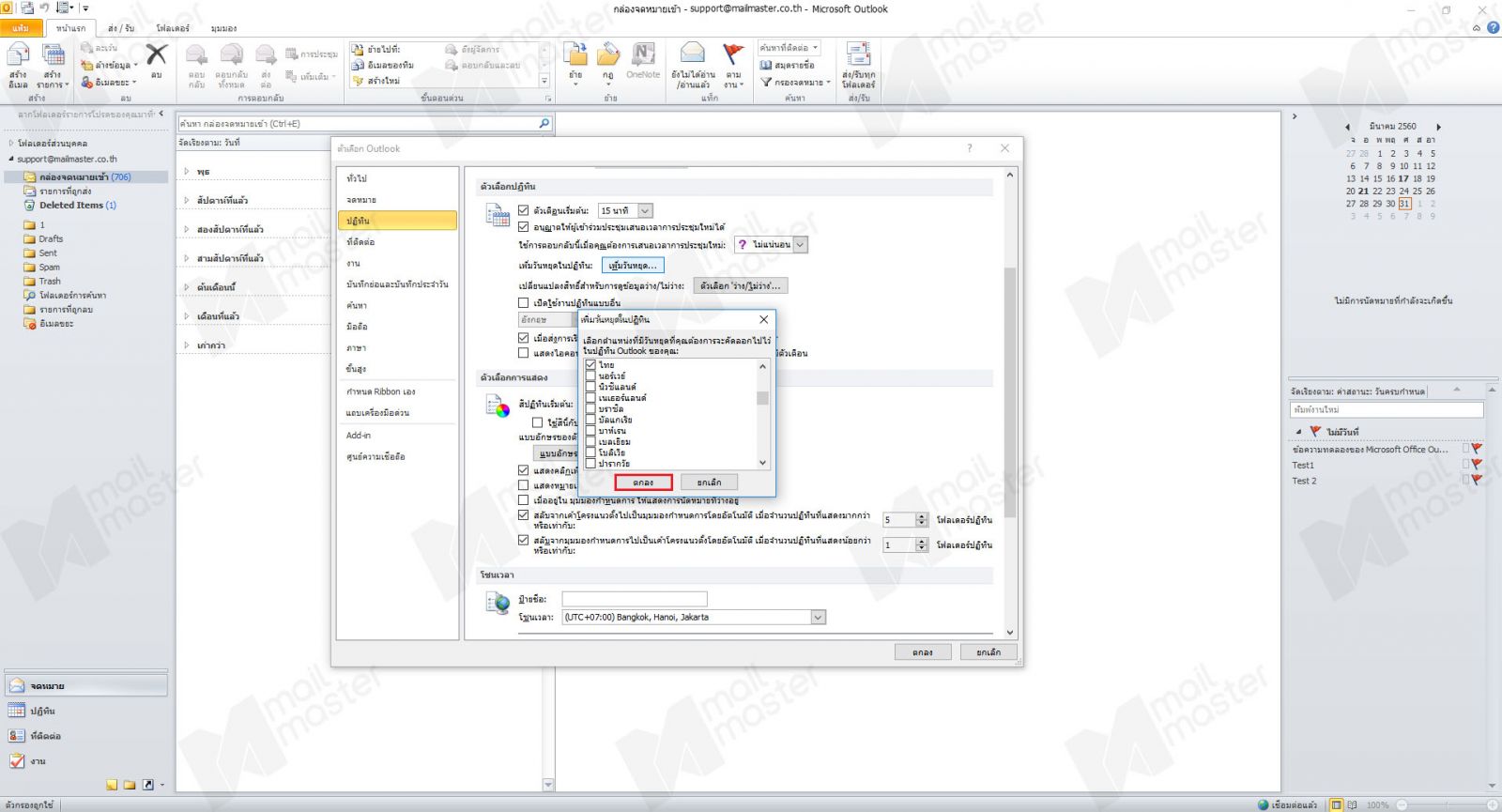Click the Forward (ส่งต่อ) icon in ribbon

[x=267, y=54]
